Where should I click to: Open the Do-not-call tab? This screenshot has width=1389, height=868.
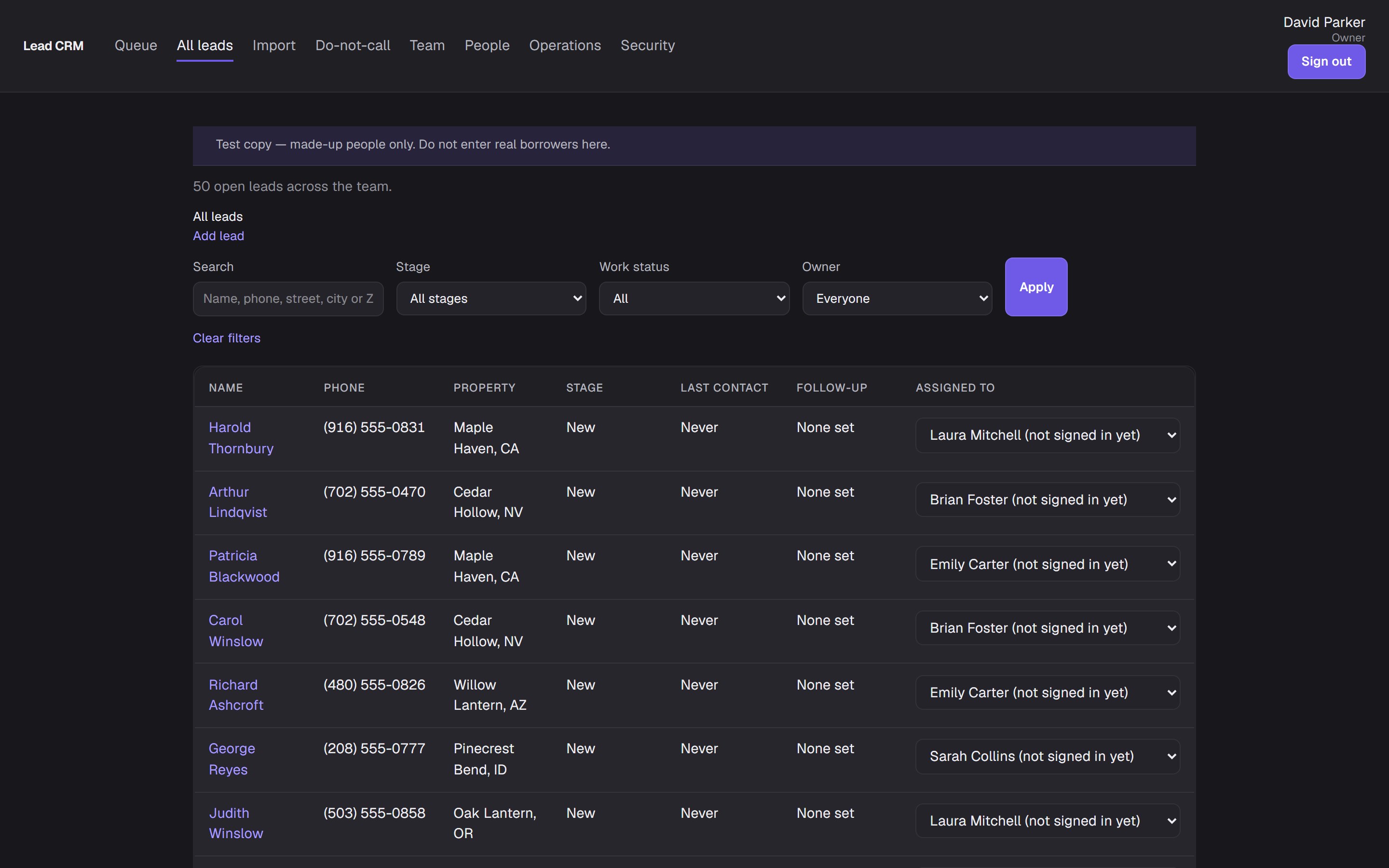353,45
